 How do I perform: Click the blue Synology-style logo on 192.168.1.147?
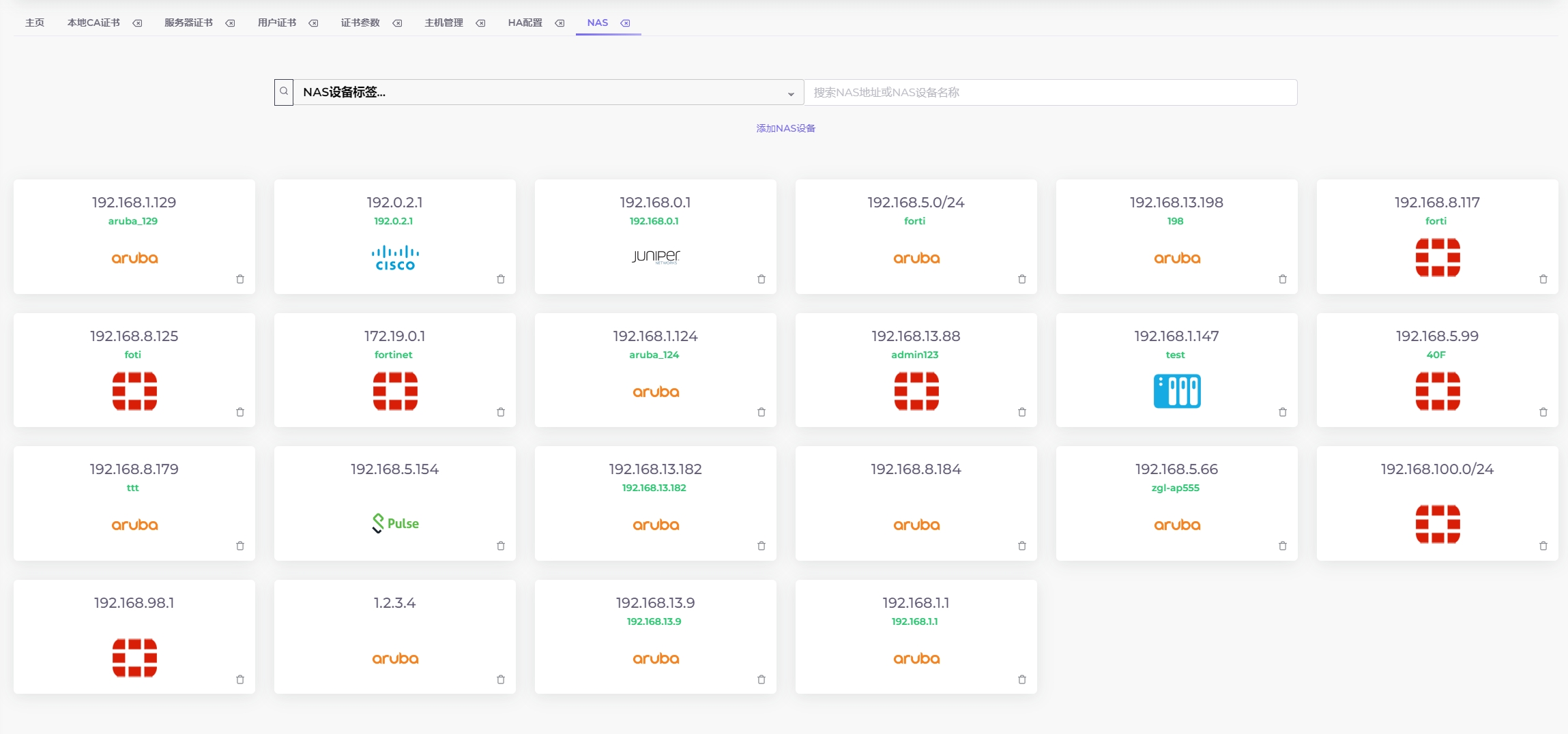coord(1177,391)
